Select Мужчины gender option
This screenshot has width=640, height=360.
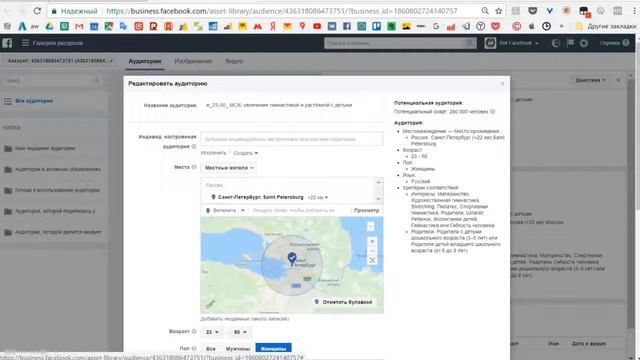pyautogui.click(x=238, y=349)
